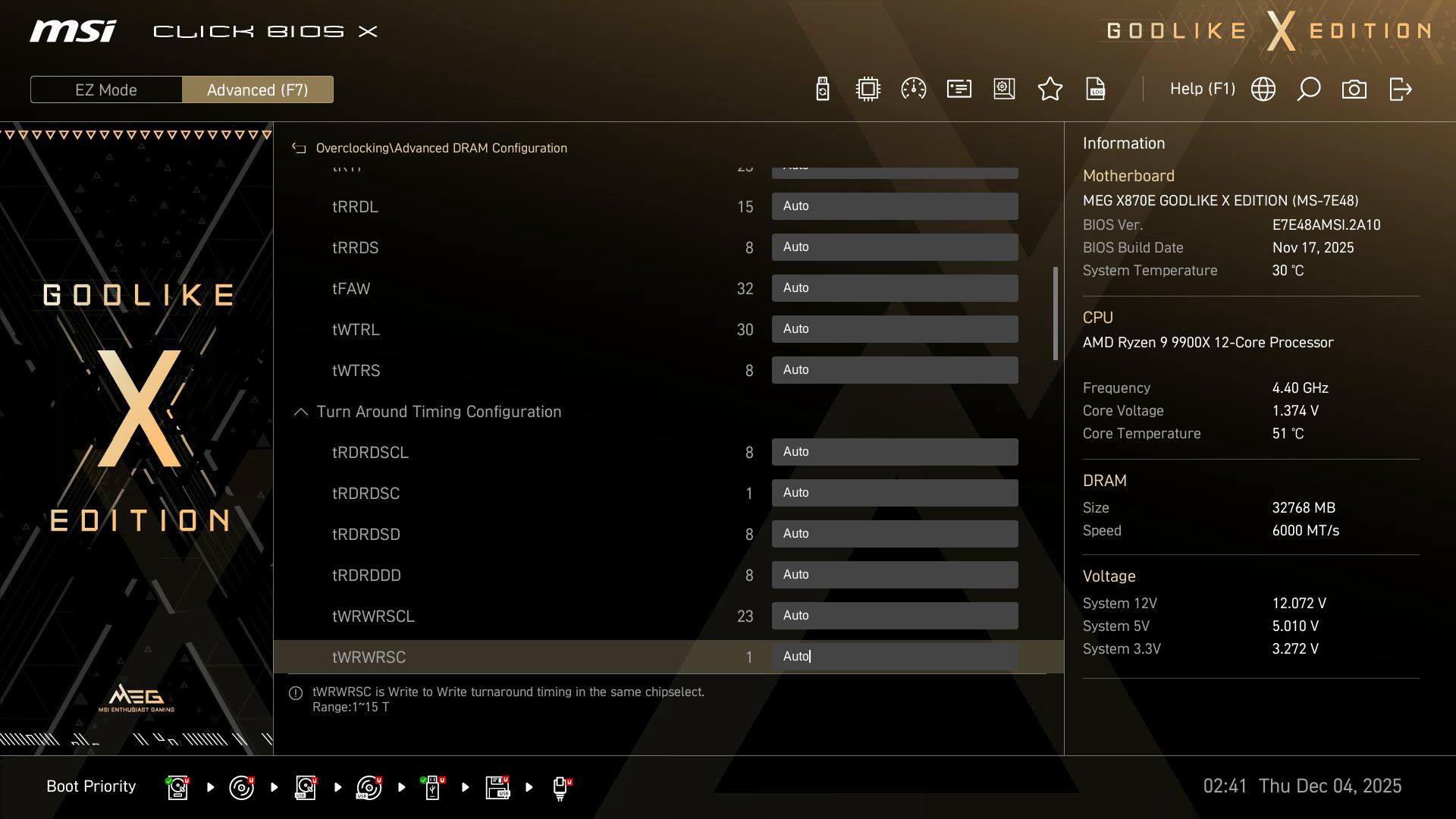Open BIOS search with the magnifier icon
Image resolution: width=1456 pixels, height=819 pixels.
pyautogui.click(x=1308, y=89)
